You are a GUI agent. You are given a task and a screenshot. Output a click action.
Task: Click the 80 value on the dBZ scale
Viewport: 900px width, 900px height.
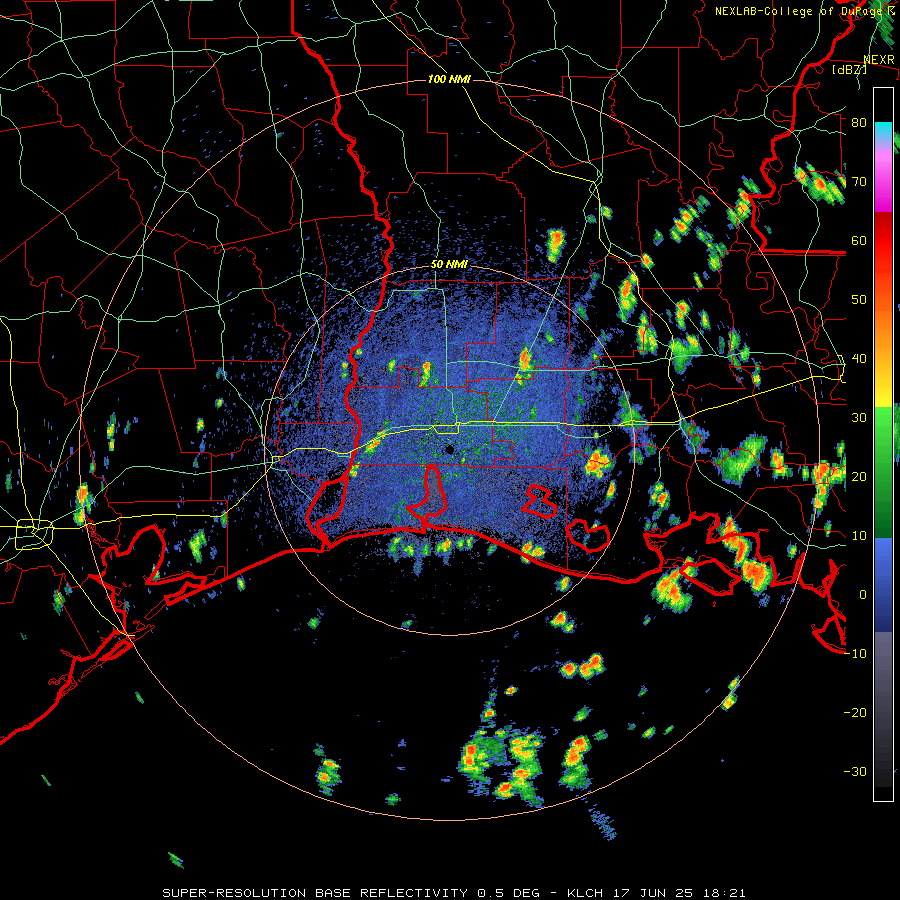click(859, 123)
